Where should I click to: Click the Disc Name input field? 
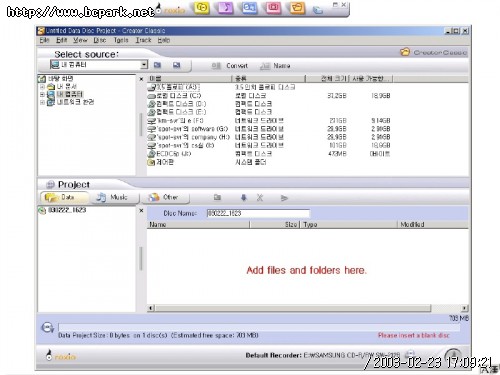click(x=258, y=213)
